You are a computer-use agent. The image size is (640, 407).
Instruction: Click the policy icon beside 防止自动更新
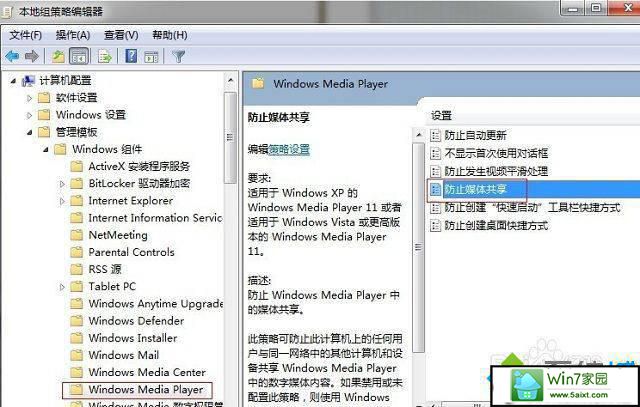[x=436, y=135]
